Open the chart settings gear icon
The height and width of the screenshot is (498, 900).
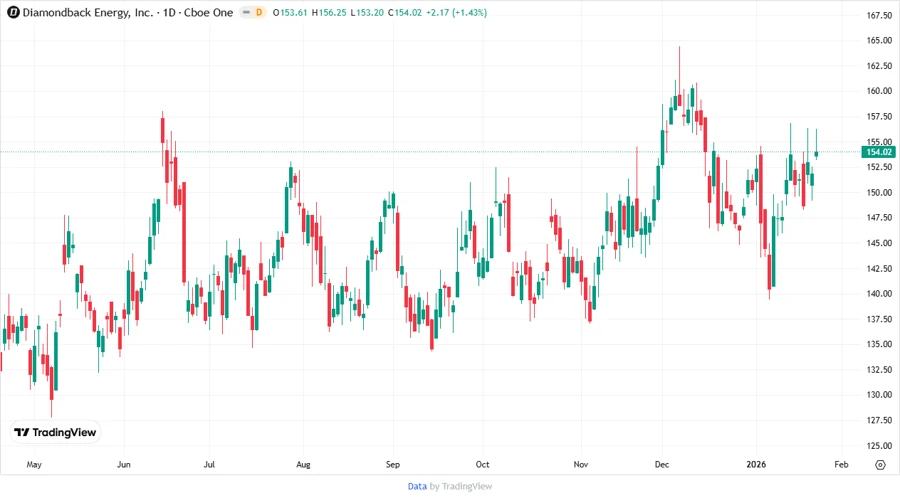[880, 465]
